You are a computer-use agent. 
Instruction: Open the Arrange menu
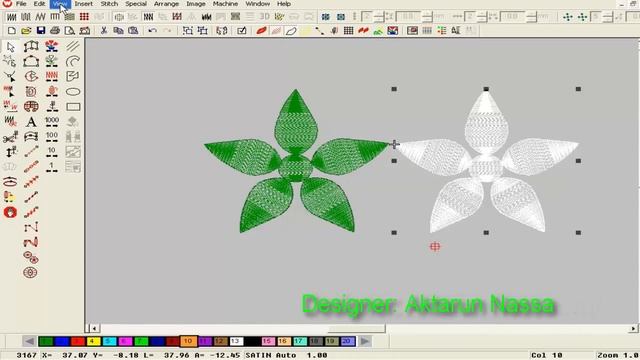point(166,4)
